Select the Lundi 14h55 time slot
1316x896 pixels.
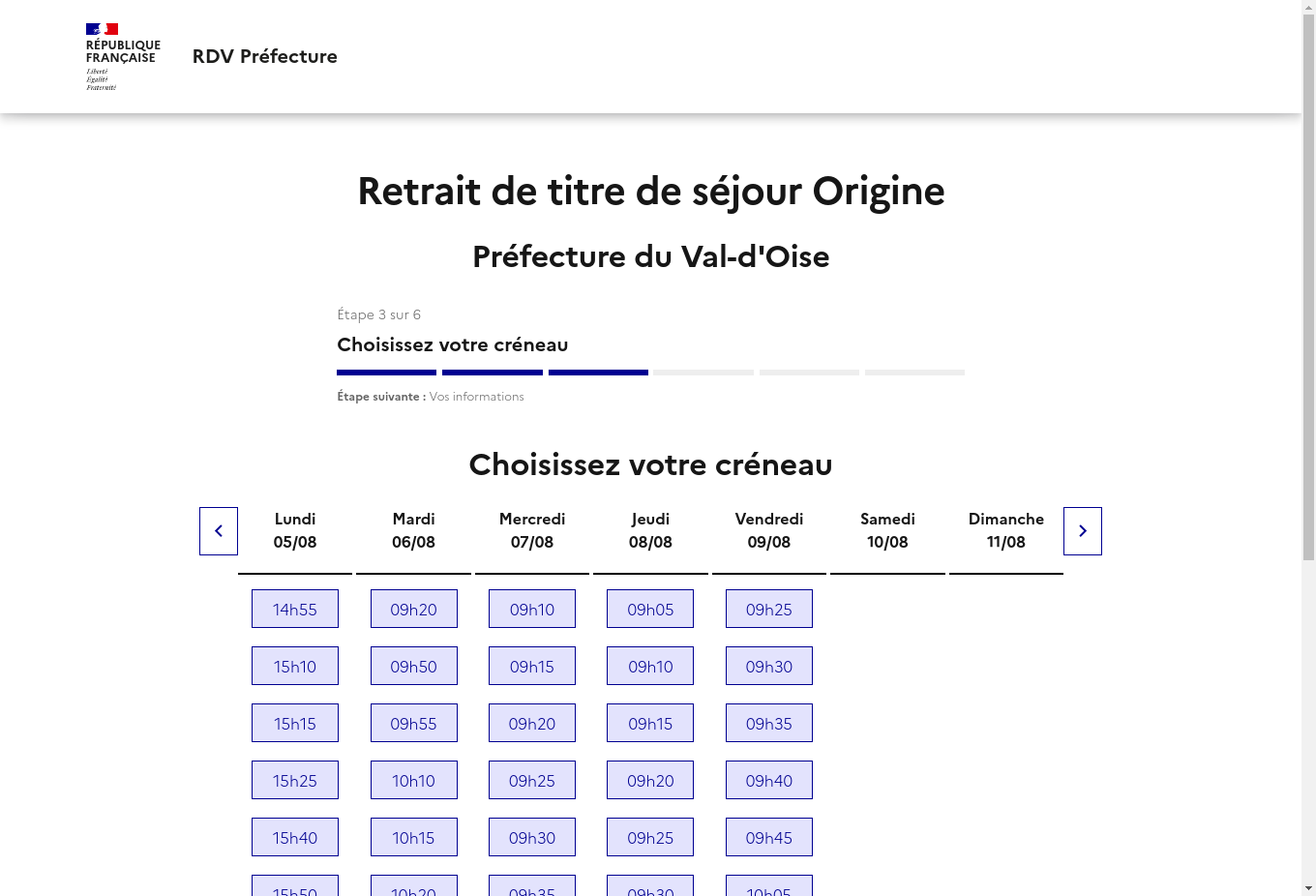click(x=295, y=609)
